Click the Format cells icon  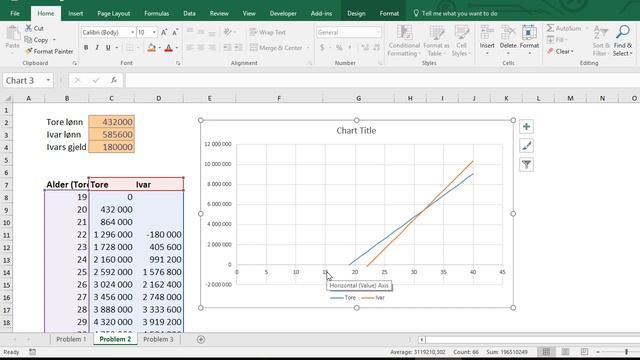point(529,33)
